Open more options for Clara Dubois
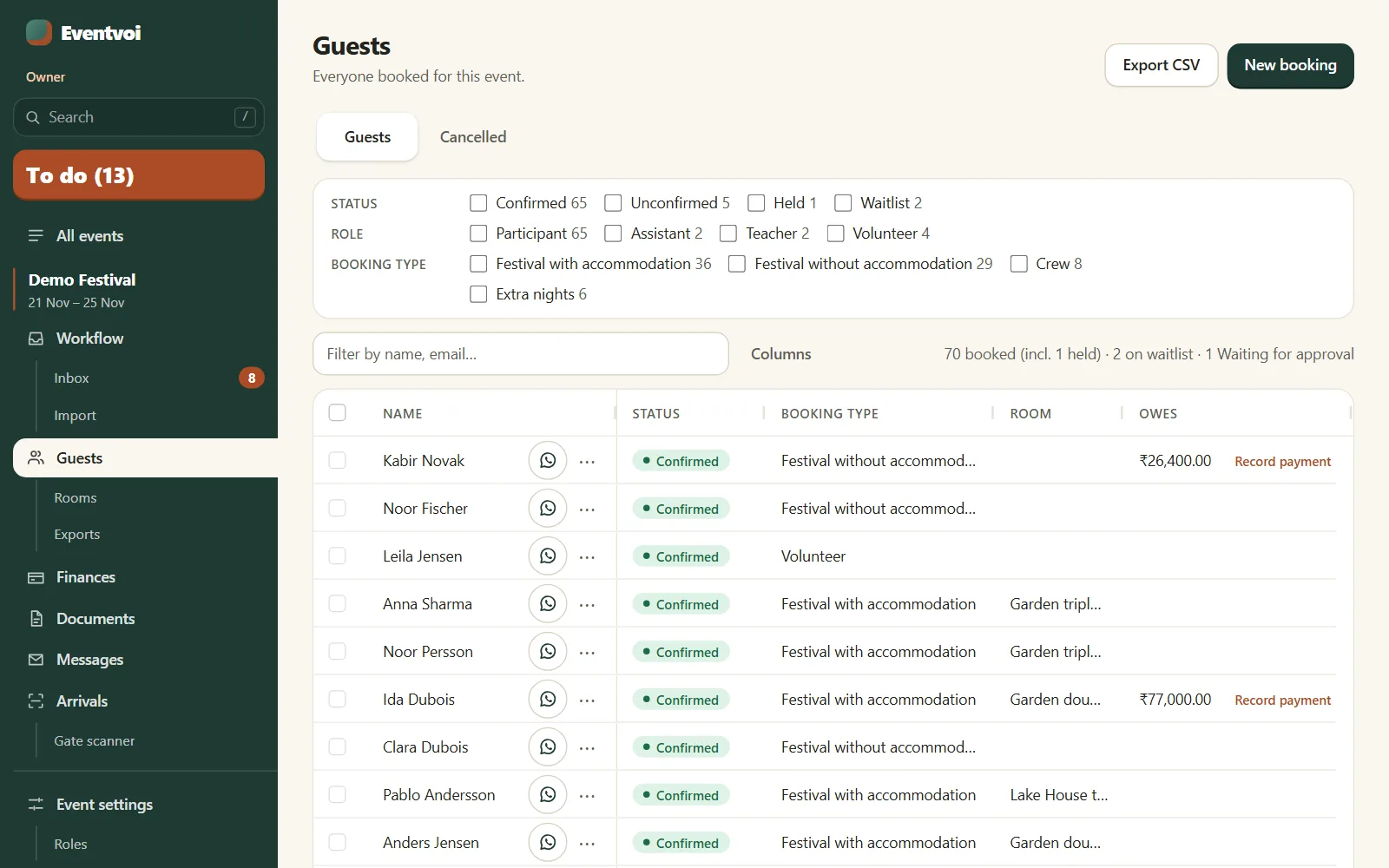Screen dimensions: 1389x868 (588, 748)
